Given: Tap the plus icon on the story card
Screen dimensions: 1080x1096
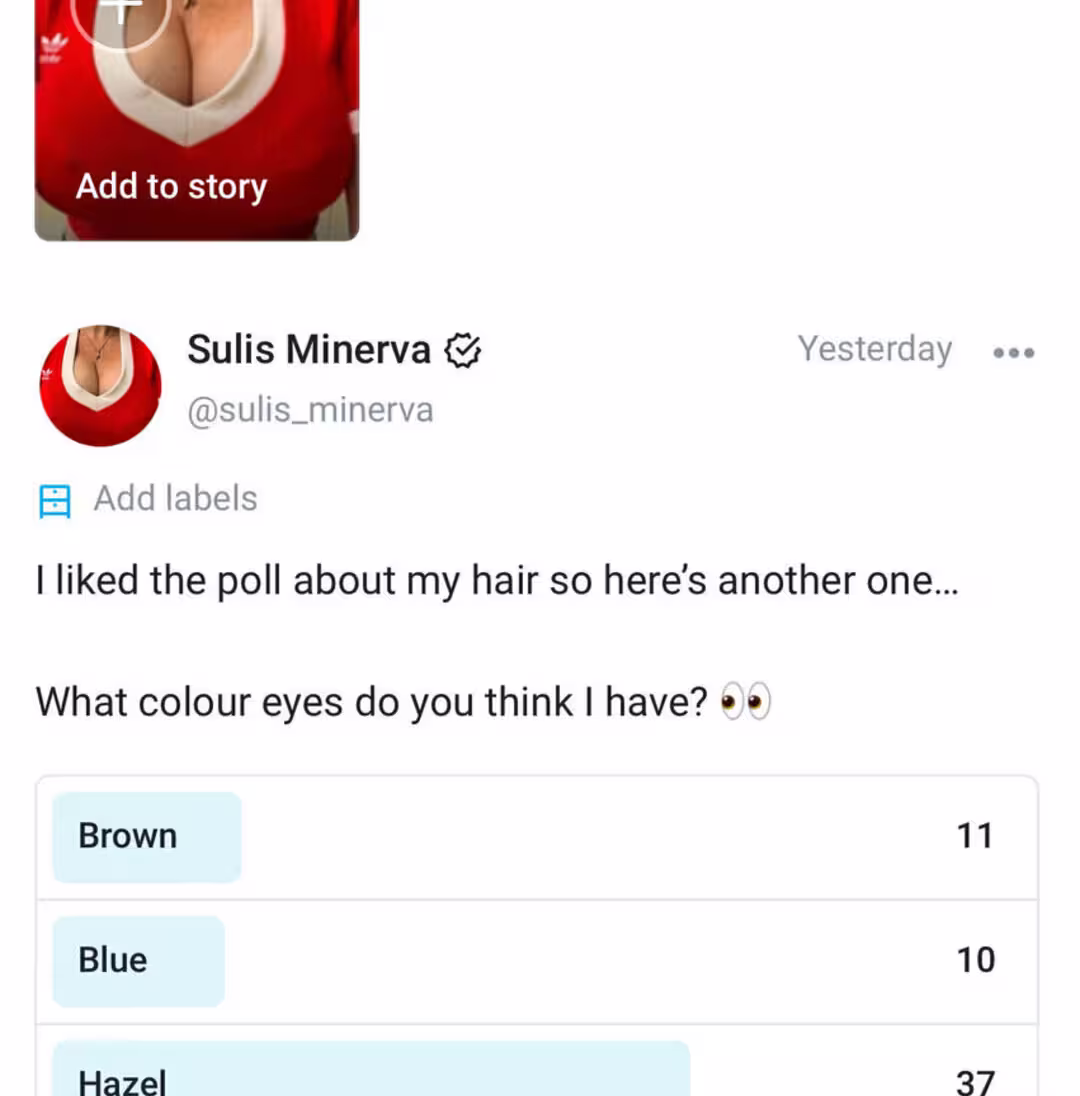Looking at the screenshot, I should click(x=121, y=14).
